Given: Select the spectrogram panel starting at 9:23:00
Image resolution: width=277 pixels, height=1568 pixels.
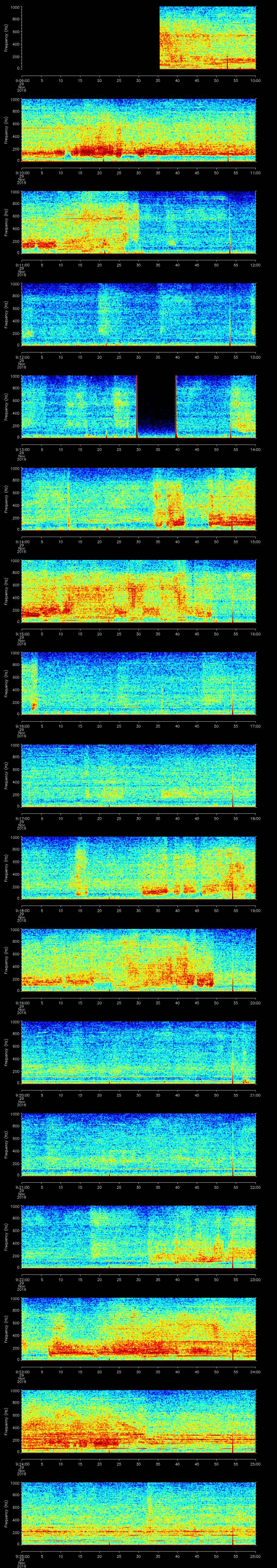Looking at the screenshot, I should coord(138,1329).
